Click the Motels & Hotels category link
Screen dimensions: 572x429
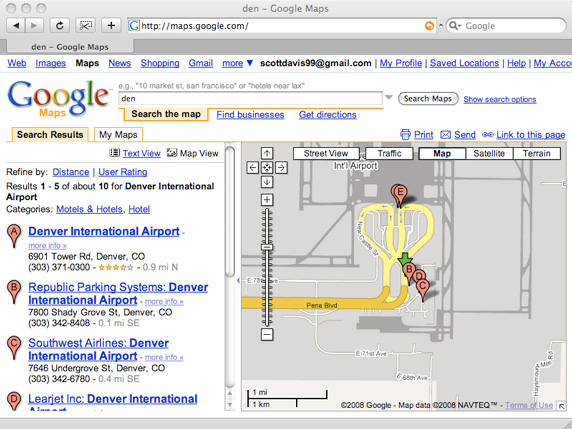click(89, 209)
